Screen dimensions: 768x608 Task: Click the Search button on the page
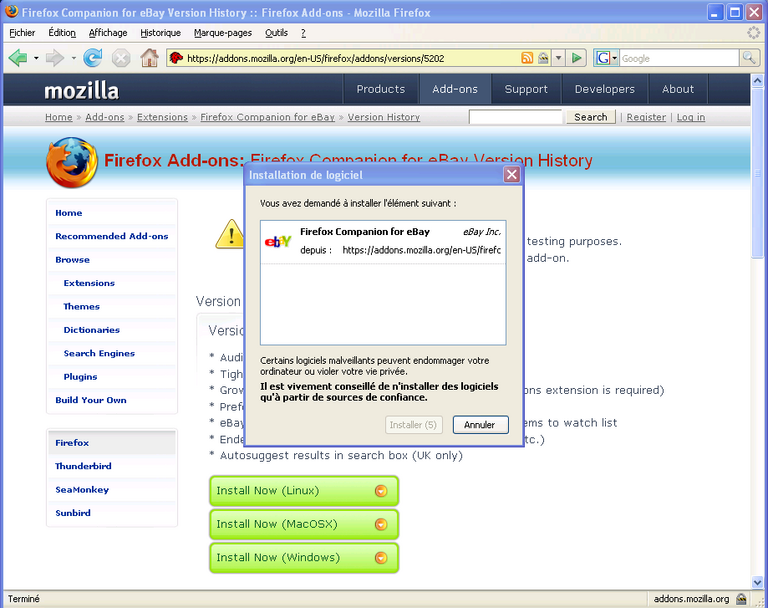pos(591,117)
